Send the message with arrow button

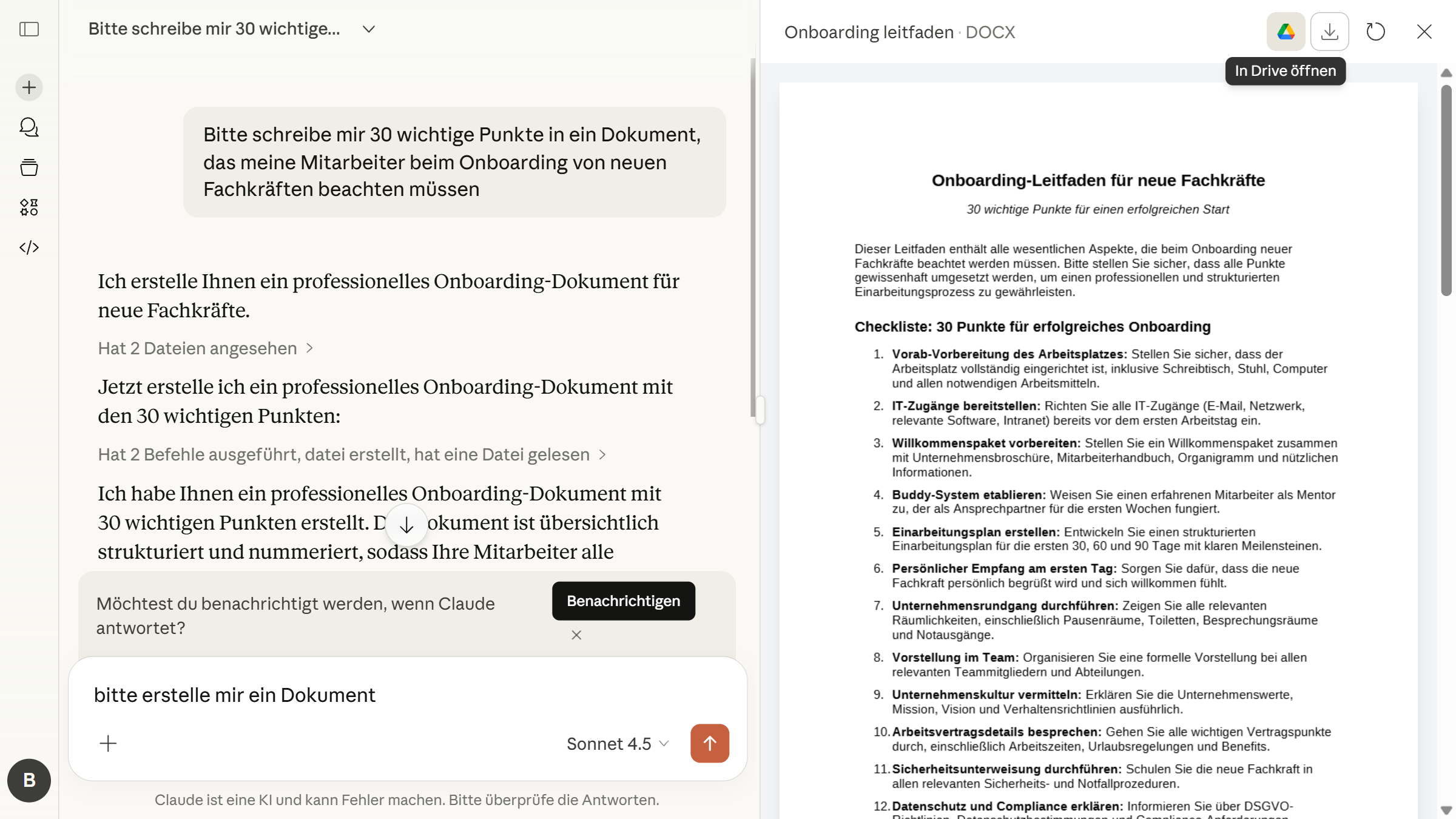coord(709,743)
